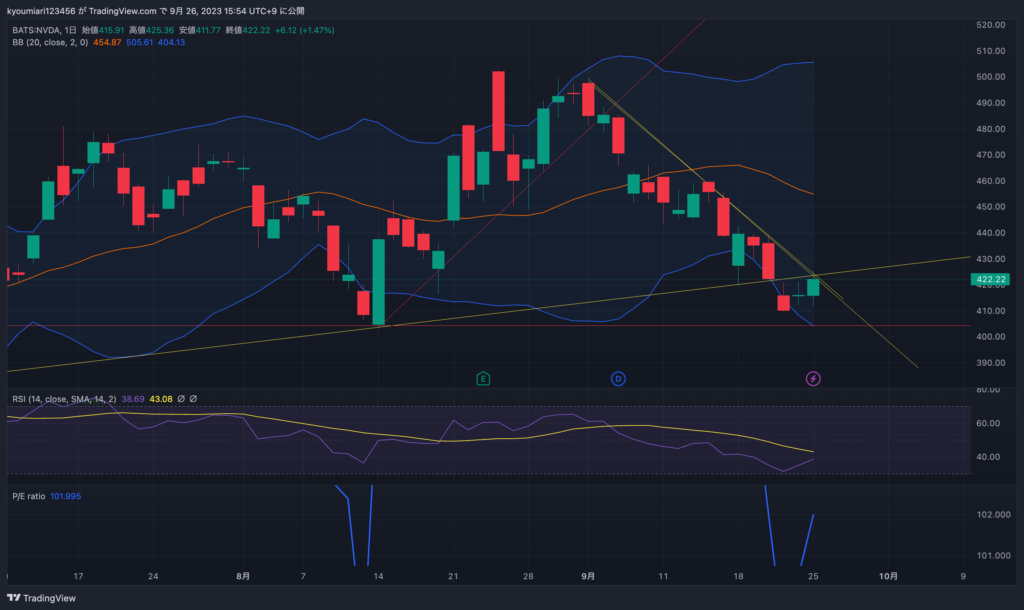Click the 520.00 price axis label

991,25
